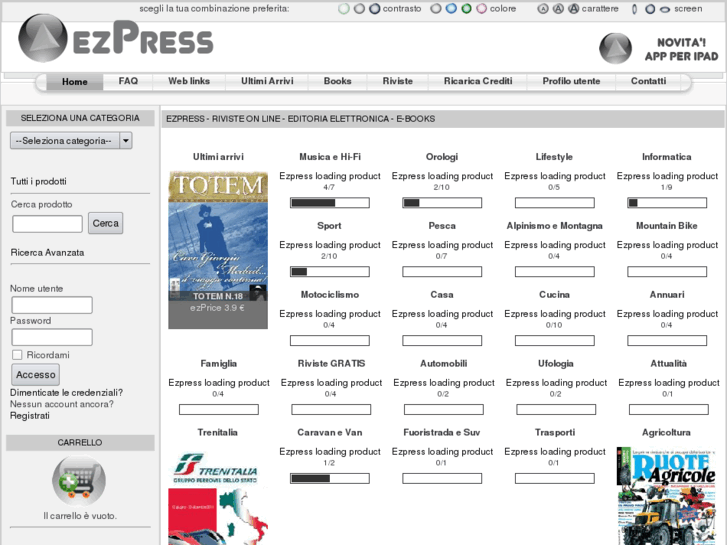Viewport: 727px width, 545px height.
Task: Tick the Ricordami checkbox
Action: point(17,355)
